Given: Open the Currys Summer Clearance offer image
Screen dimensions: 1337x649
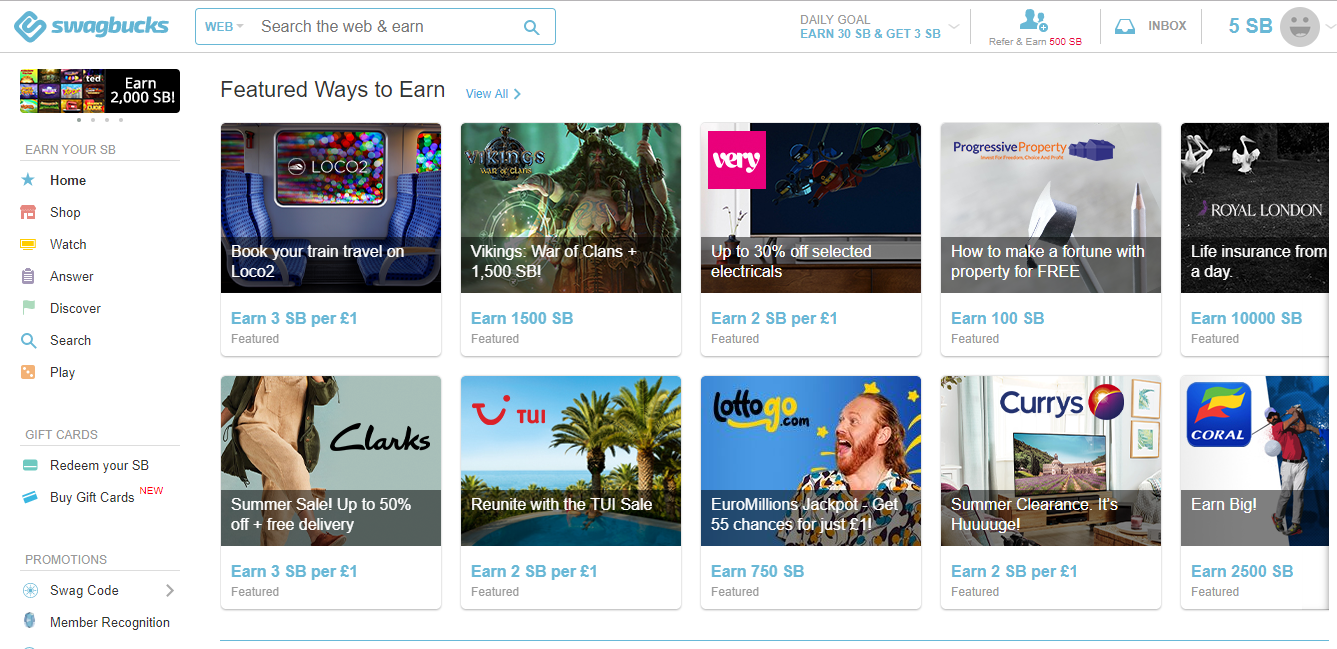Looking at the screenshot, I should tap(1051, 461).
